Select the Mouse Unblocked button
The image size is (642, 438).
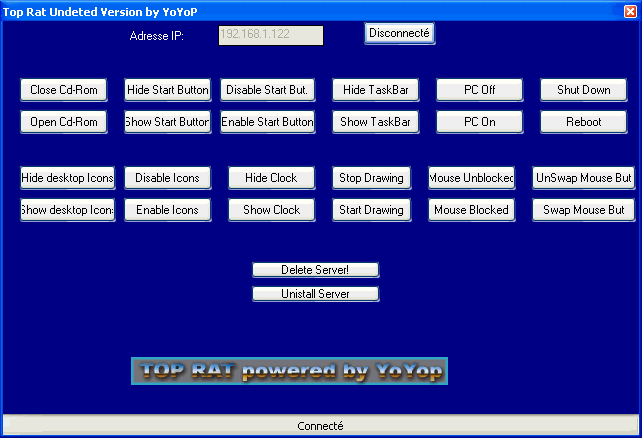tap(471, 178)
